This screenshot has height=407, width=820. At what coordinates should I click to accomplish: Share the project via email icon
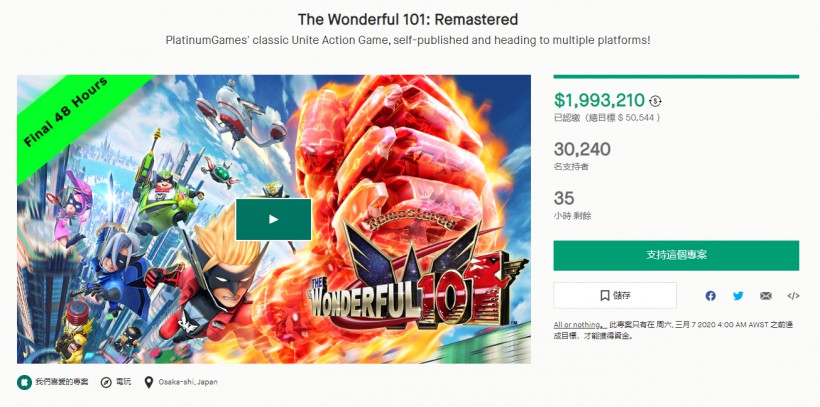point(766,296)
